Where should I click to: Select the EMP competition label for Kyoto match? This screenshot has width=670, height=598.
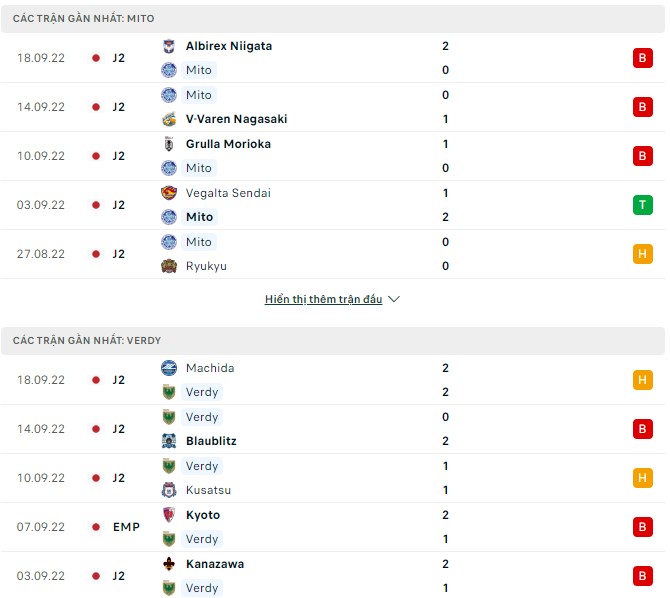pos(126,527)
